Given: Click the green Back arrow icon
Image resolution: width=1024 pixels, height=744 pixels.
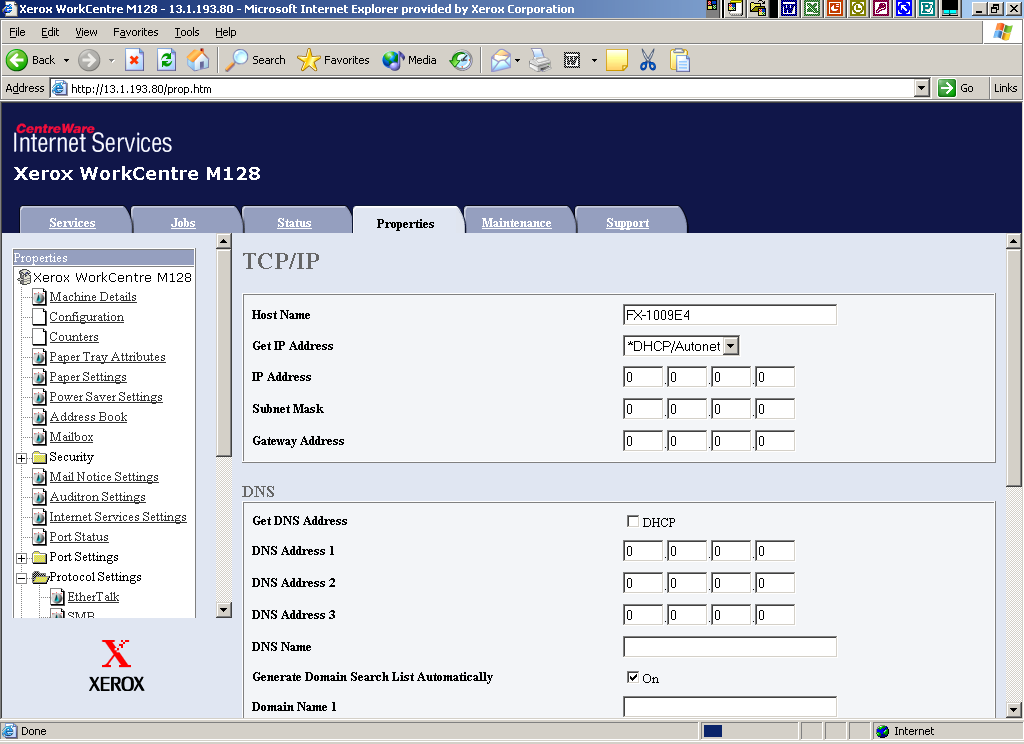Looking at the screenshot, I should click(x=17, y=60).
